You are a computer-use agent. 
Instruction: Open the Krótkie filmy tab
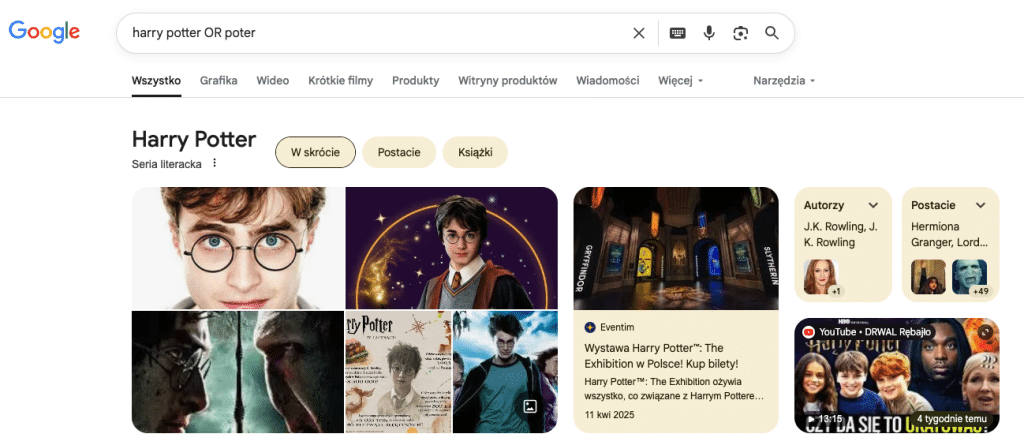pos(340,81)
